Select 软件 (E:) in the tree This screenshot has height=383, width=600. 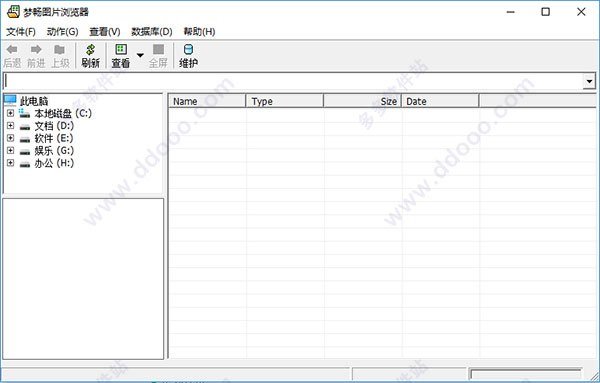pos(54,138)
